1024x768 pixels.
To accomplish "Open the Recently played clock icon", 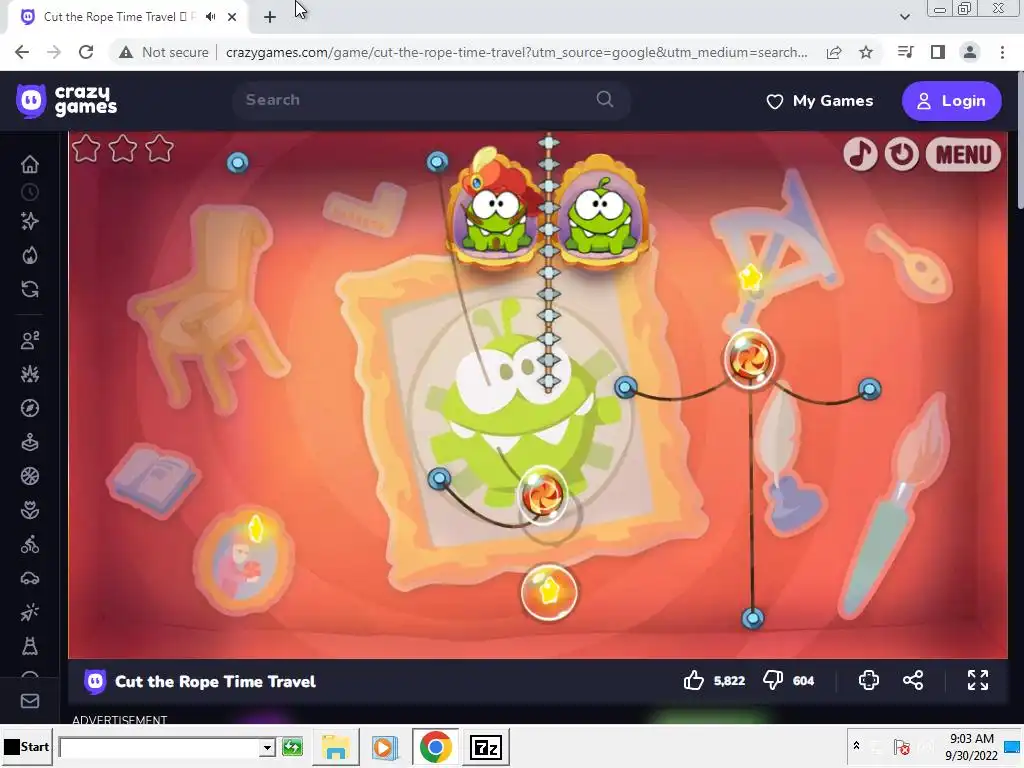I will 29,193.
